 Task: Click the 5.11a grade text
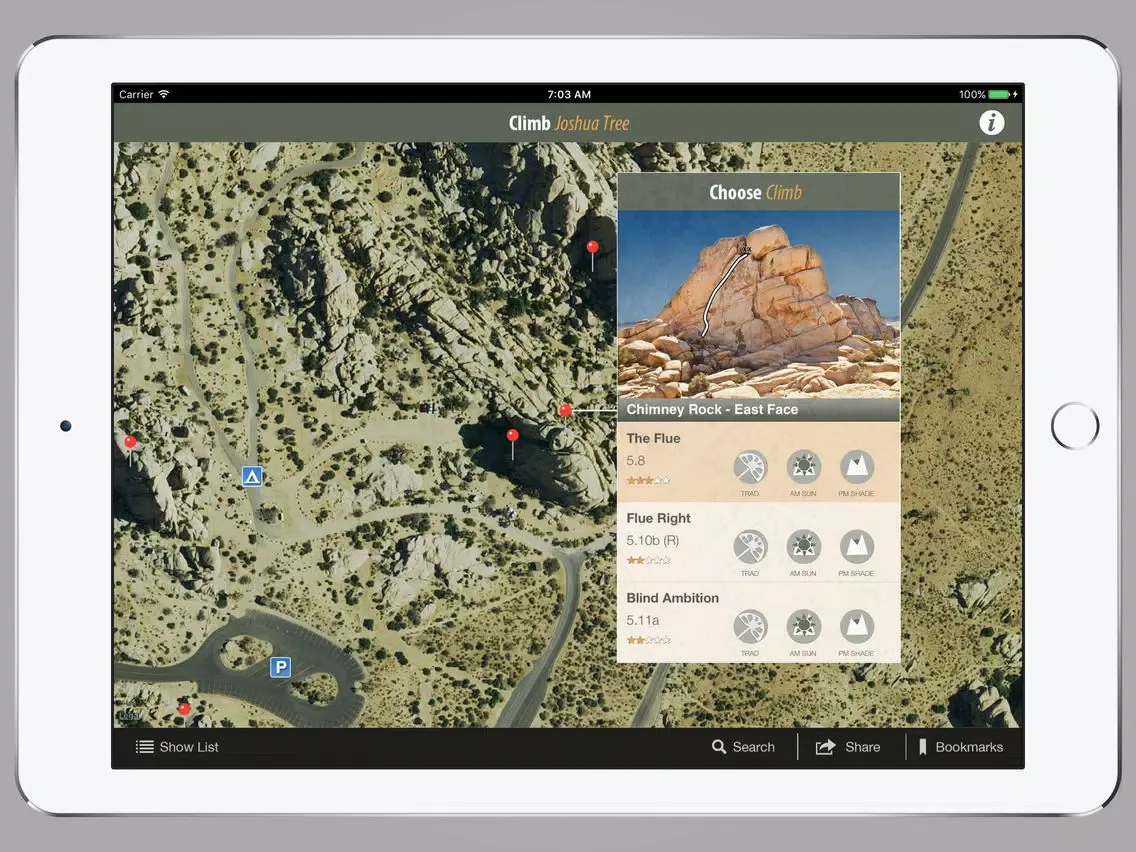pos(643,620)
